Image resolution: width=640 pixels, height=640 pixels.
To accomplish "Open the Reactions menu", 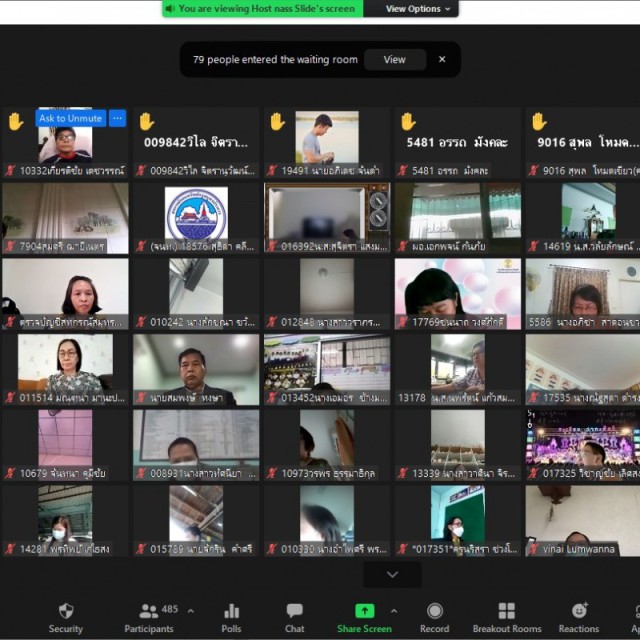I will click(579, 618).
